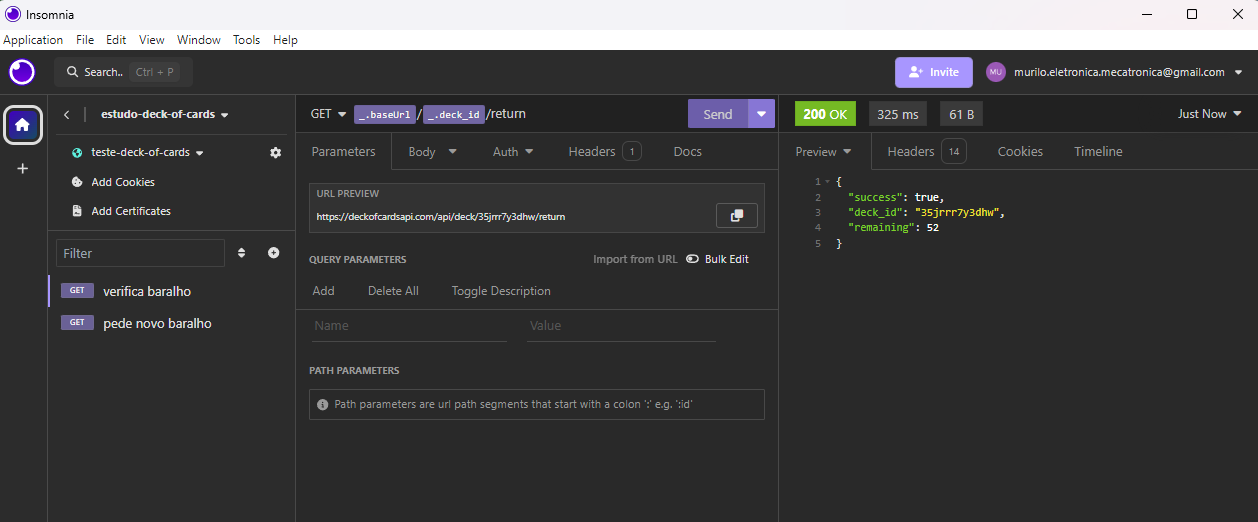Change the GET request method dropdown
Screen dimensions: 1258x522
click(x=329, y=114)
